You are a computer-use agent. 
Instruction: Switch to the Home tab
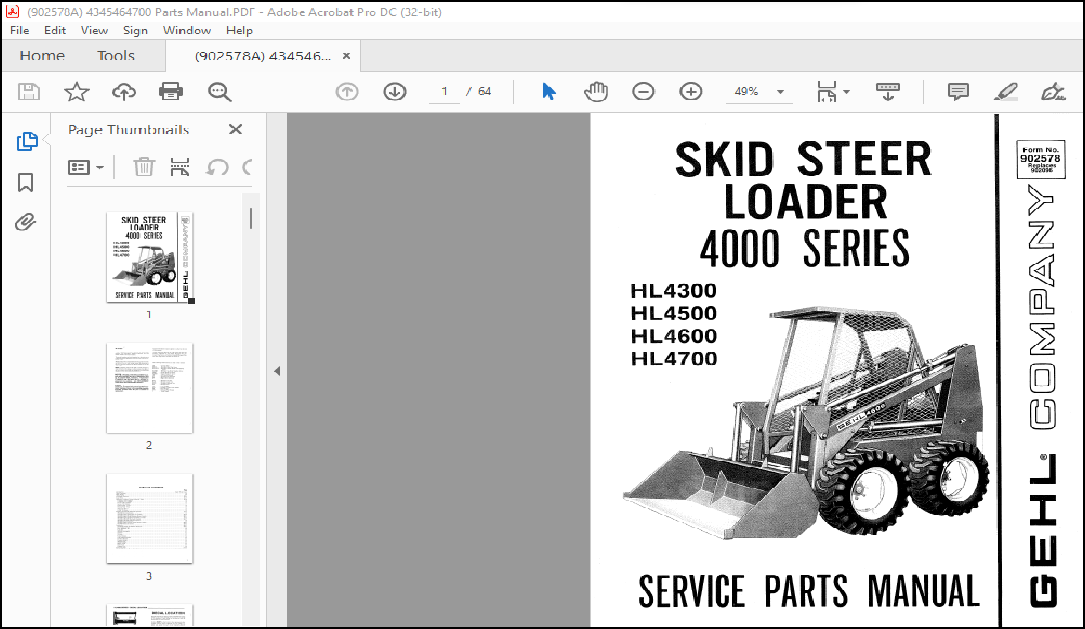(42, 55)
